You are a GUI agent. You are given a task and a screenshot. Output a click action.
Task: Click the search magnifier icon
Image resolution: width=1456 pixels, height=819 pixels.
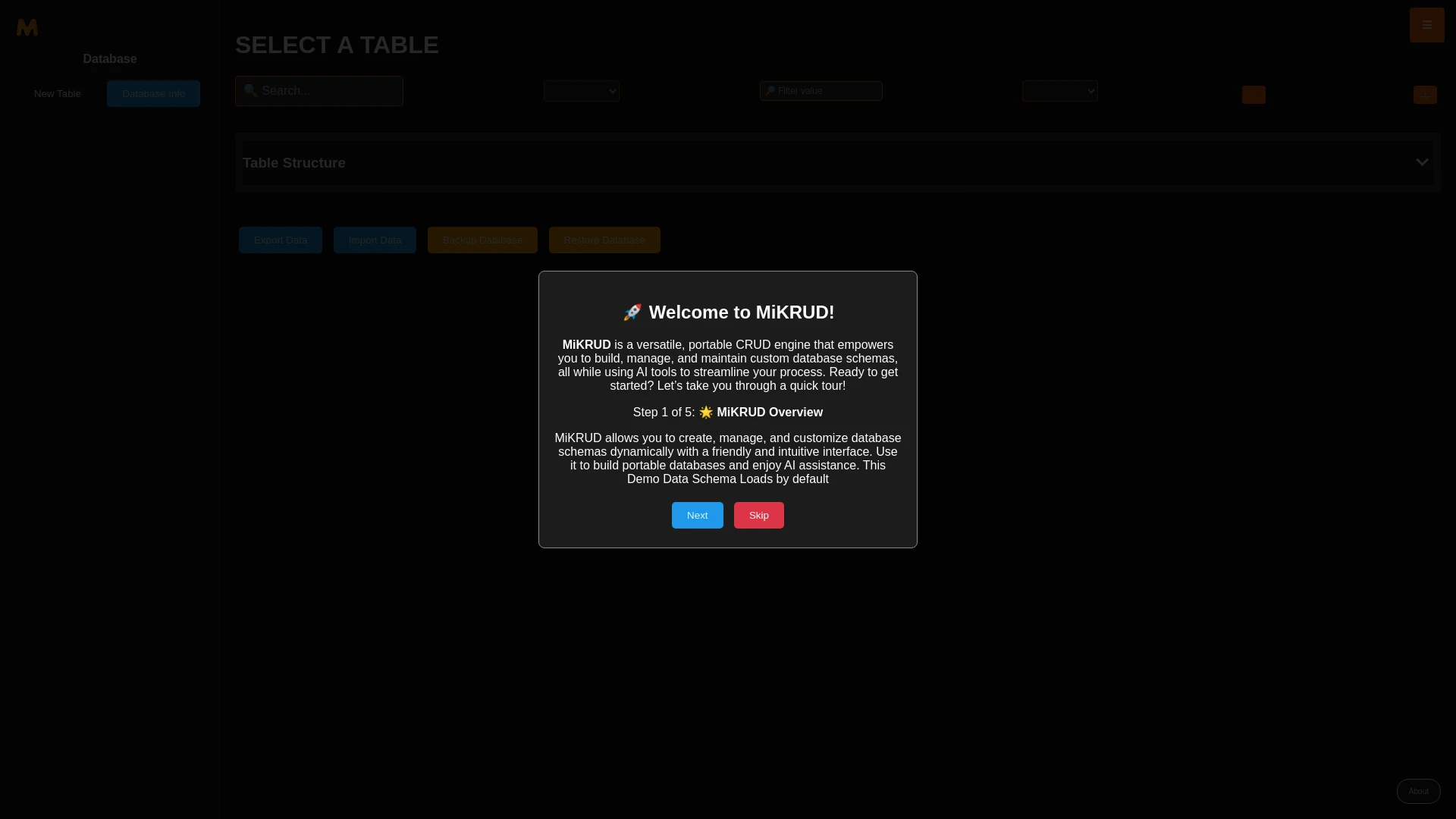(251, 91)
